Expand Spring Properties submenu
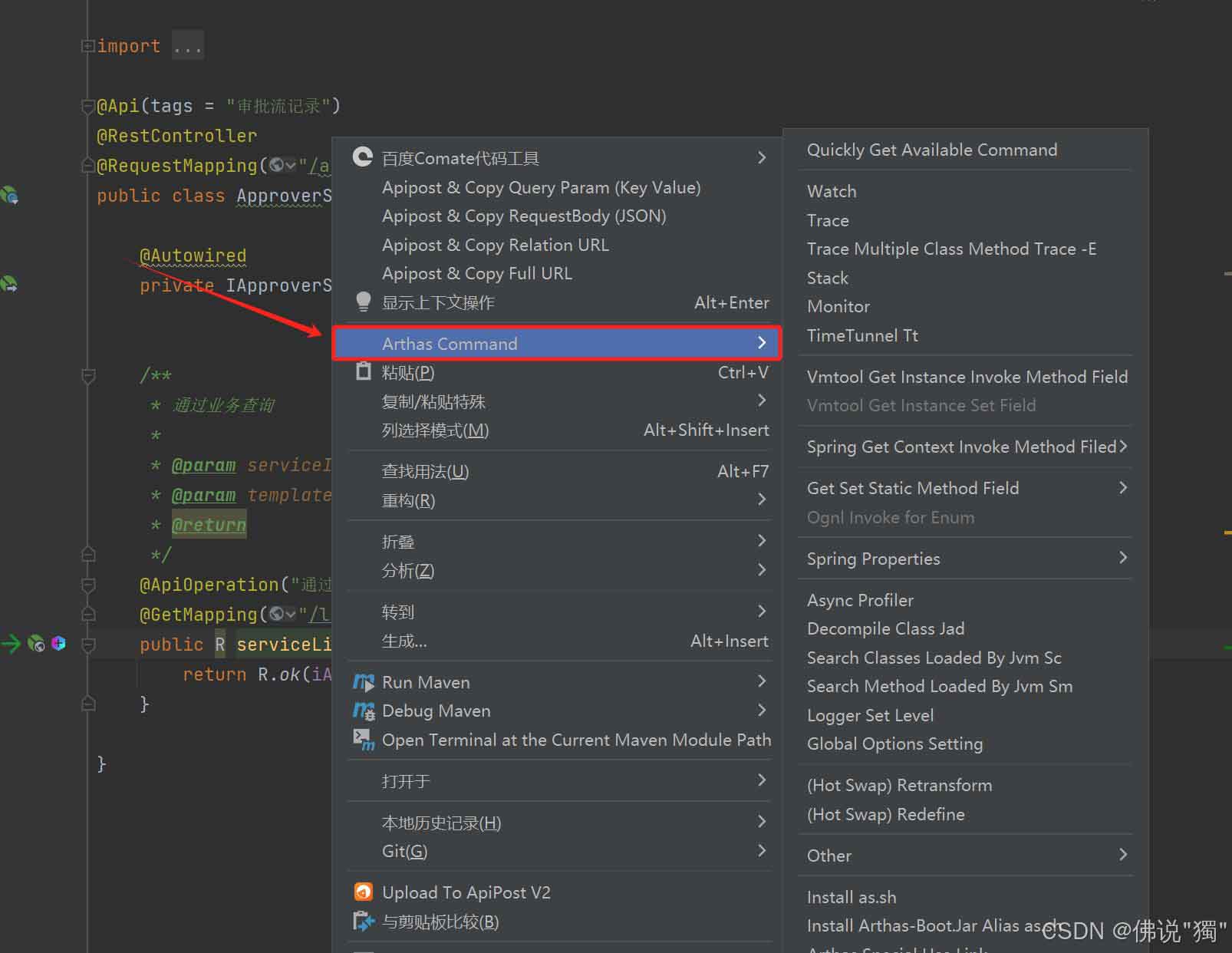 coord(965,559)
